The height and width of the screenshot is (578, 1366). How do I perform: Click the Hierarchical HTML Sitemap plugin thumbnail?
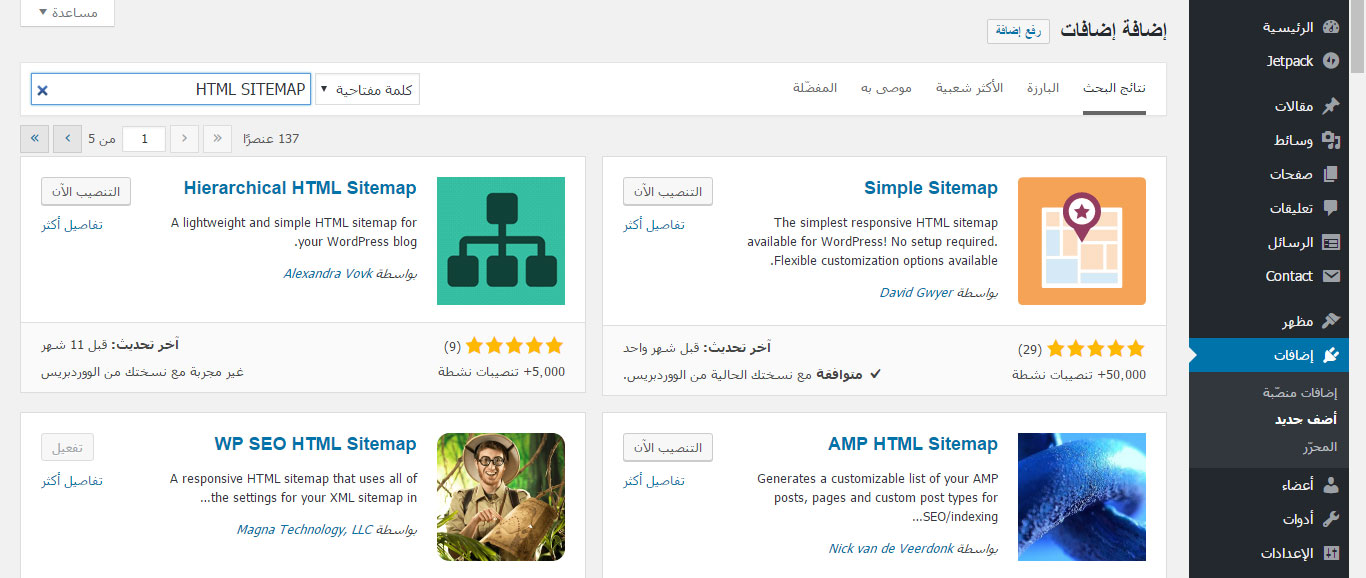pyautogui.click(x=501, y=241)
